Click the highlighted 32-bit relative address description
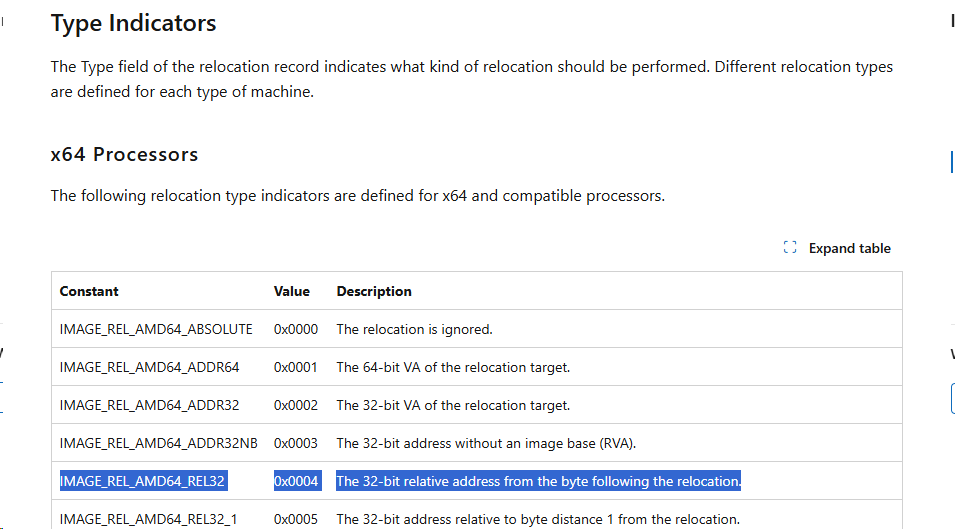955x529 pixels. [538, 481]
